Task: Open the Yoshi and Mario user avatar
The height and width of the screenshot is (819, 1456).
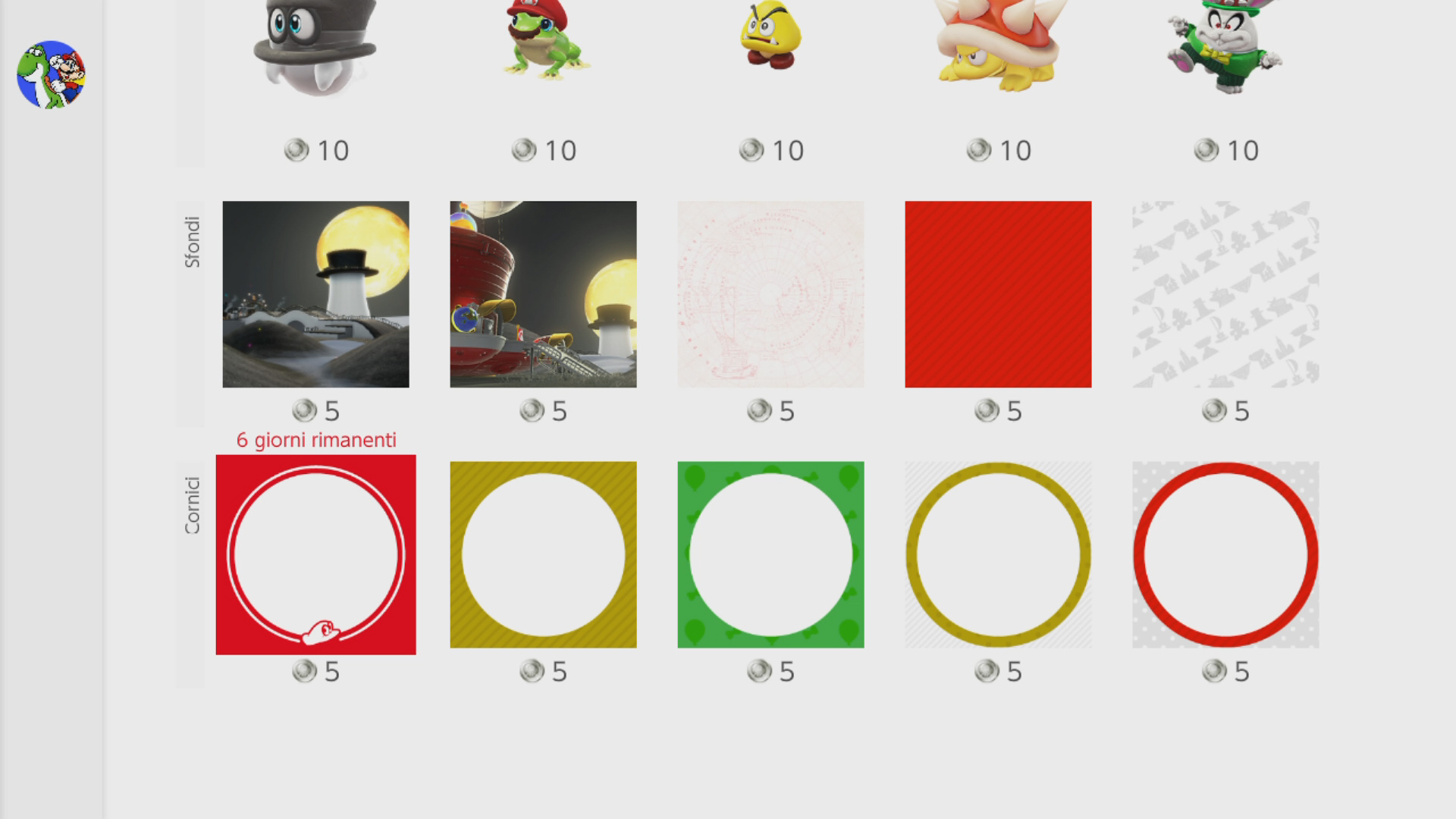Action: pyautogui.click(x=51, y=74)
